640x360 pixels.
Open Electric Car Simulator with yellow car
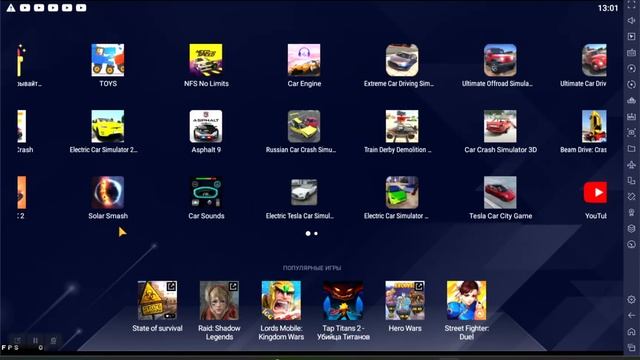[108, 126]
